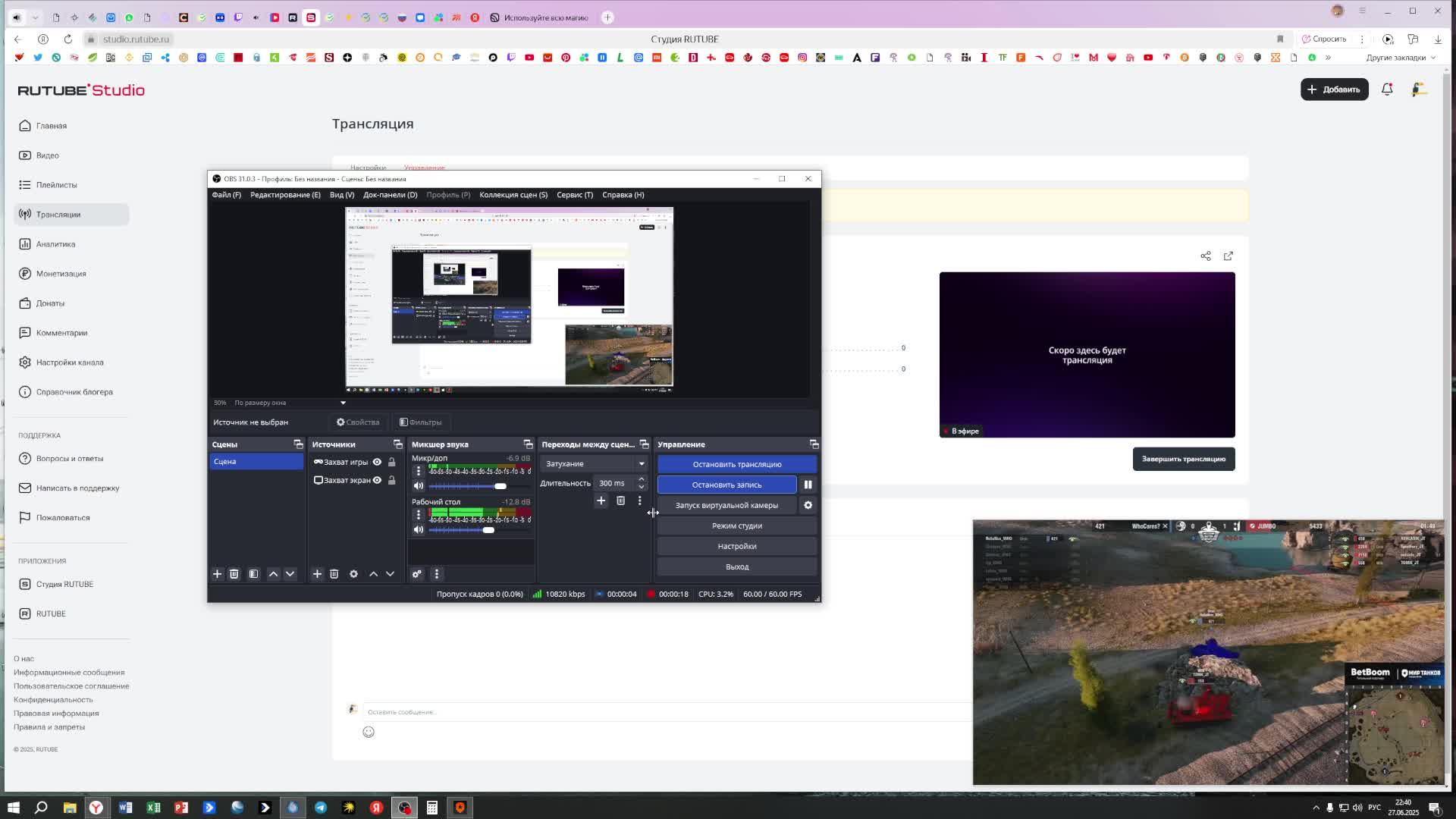Mute the Рабочий стол audio channel
Screen dimensions: 1456x819
pyautogui.click(x=419, y=530)
